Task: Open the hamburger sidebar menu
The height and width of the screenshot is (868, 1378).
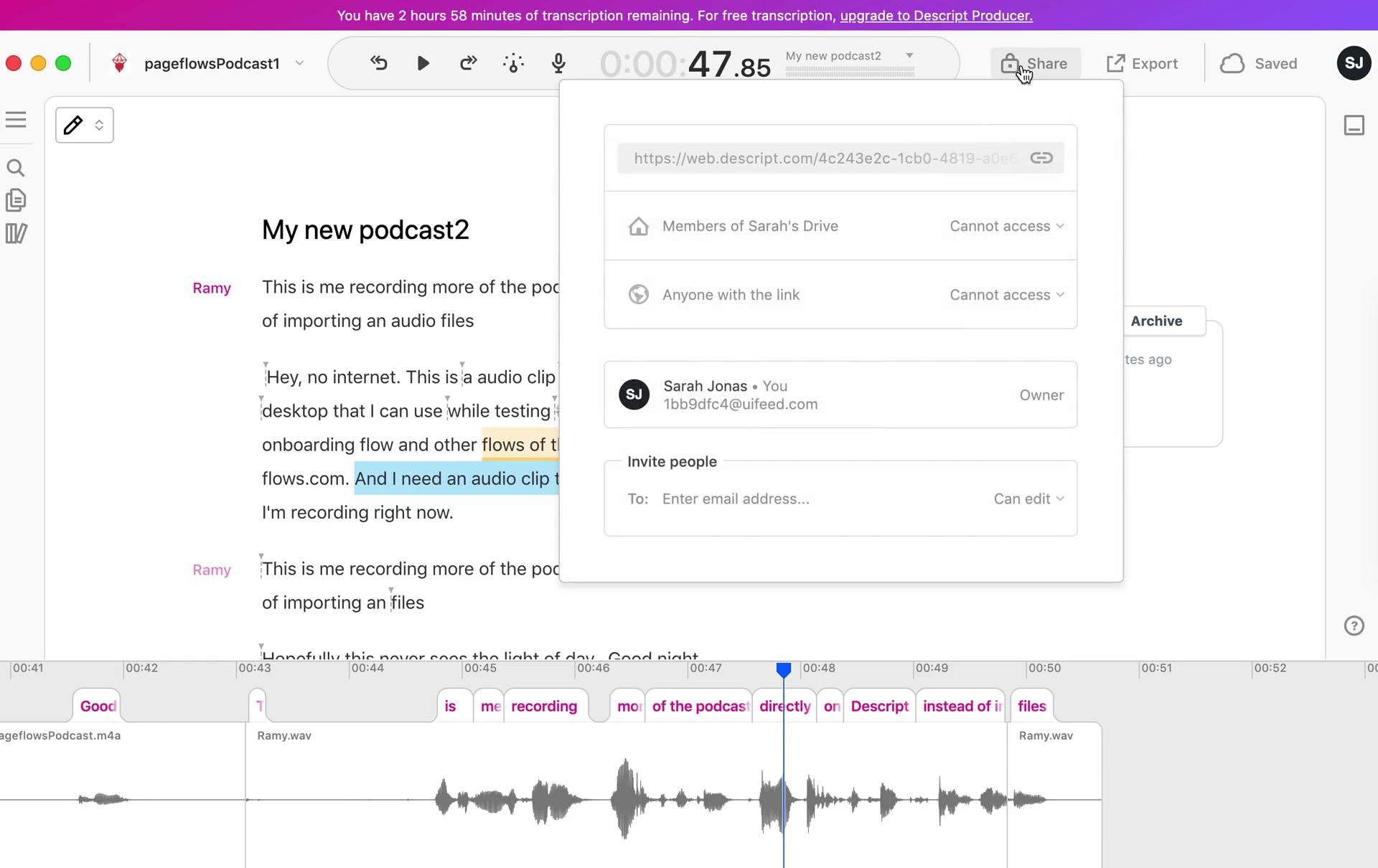Action: tap(16, 120)
